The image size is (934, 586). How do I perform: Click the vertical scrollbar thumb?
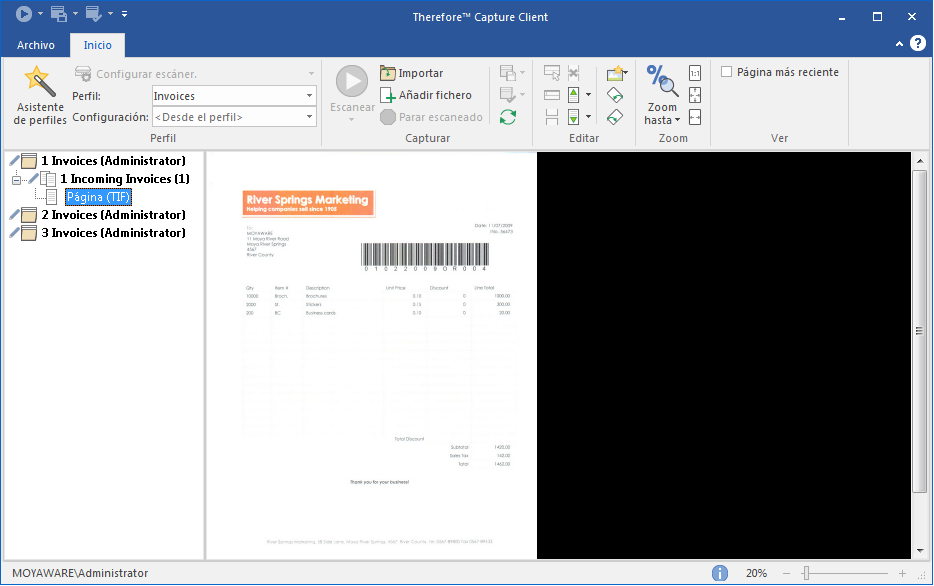click(x=920, y=331)
